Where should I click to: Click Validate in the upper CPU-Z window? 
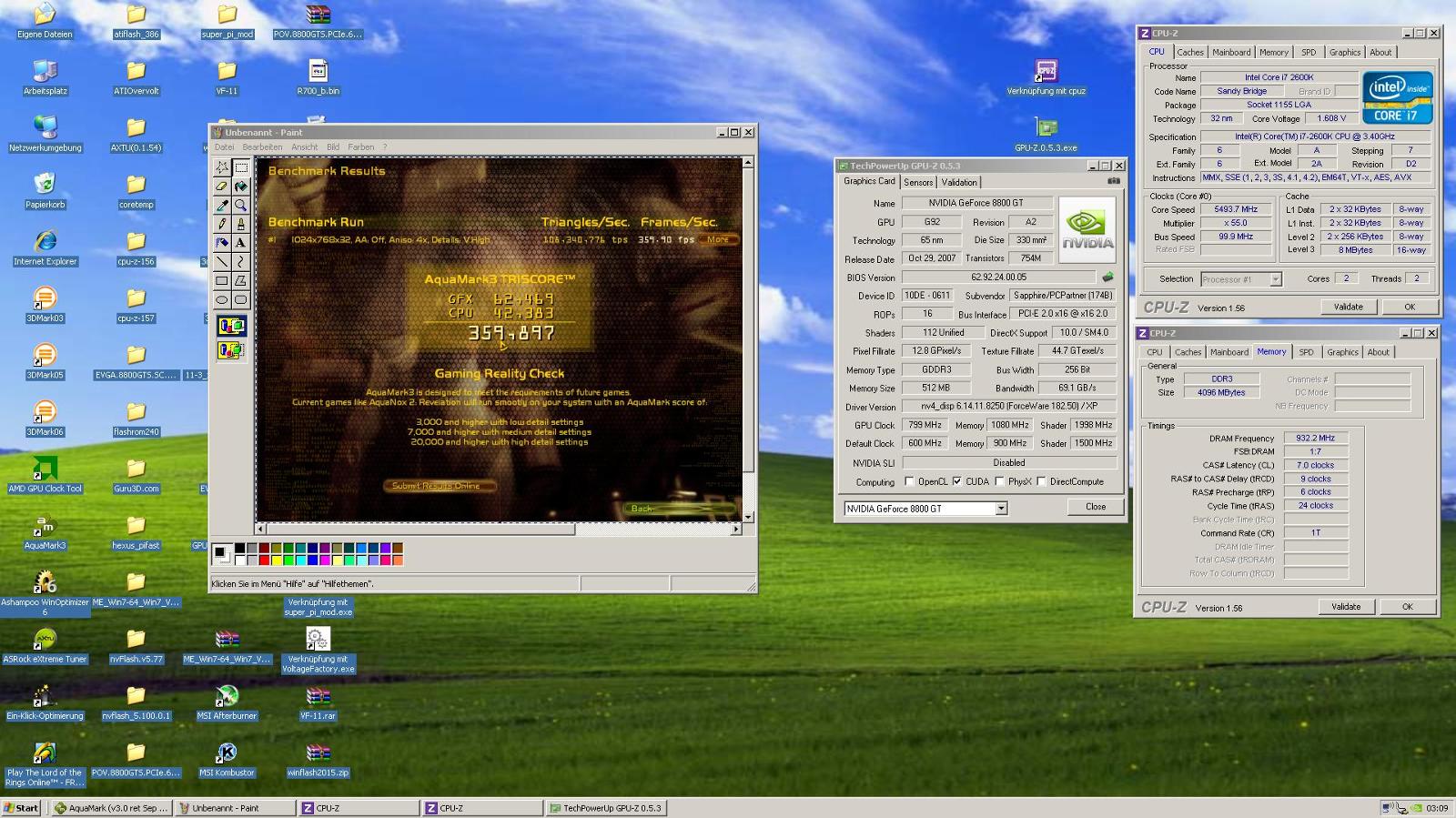[x=1348, y=307]
